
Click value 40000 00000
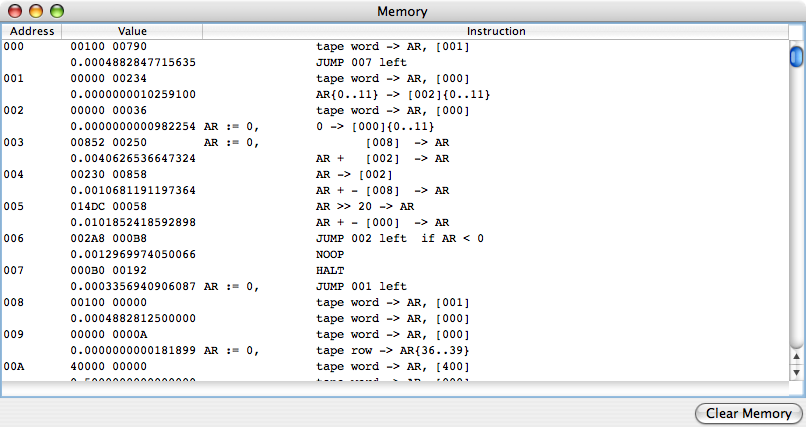pos(108,366)
